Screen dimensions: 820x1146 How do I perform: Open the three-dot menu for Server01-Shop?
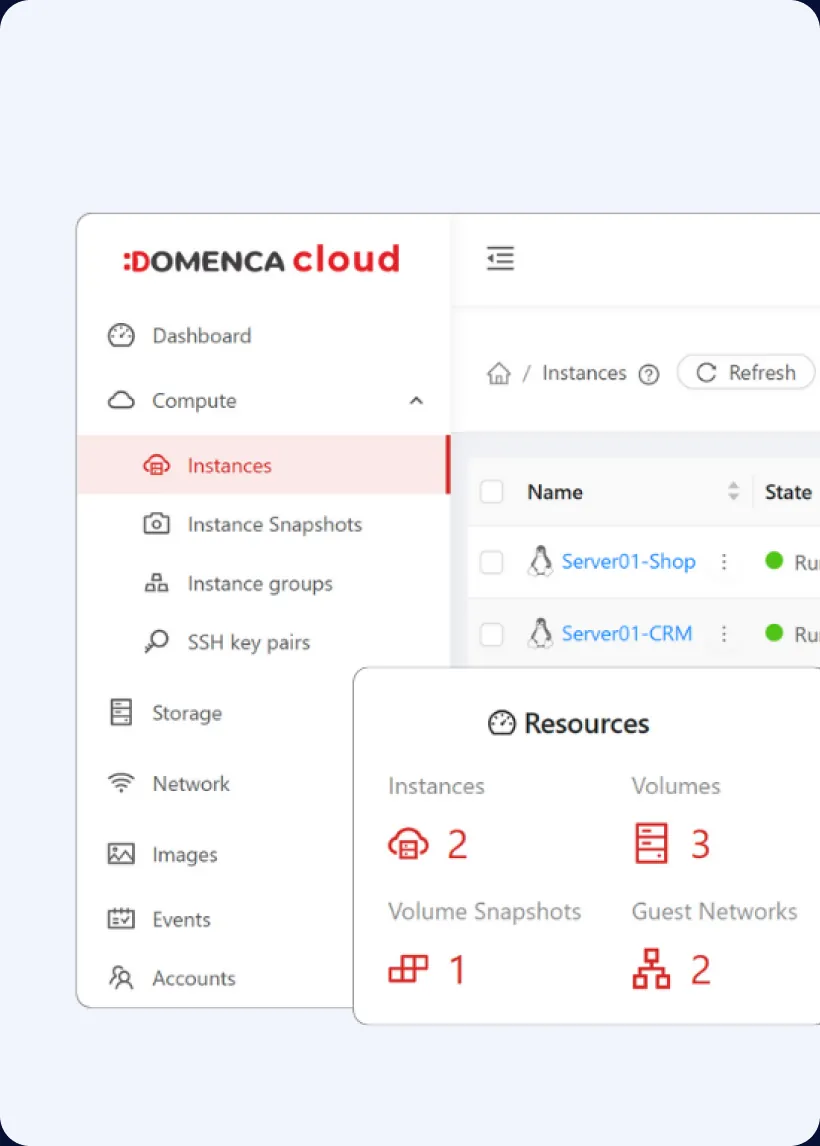click(724, 561)
